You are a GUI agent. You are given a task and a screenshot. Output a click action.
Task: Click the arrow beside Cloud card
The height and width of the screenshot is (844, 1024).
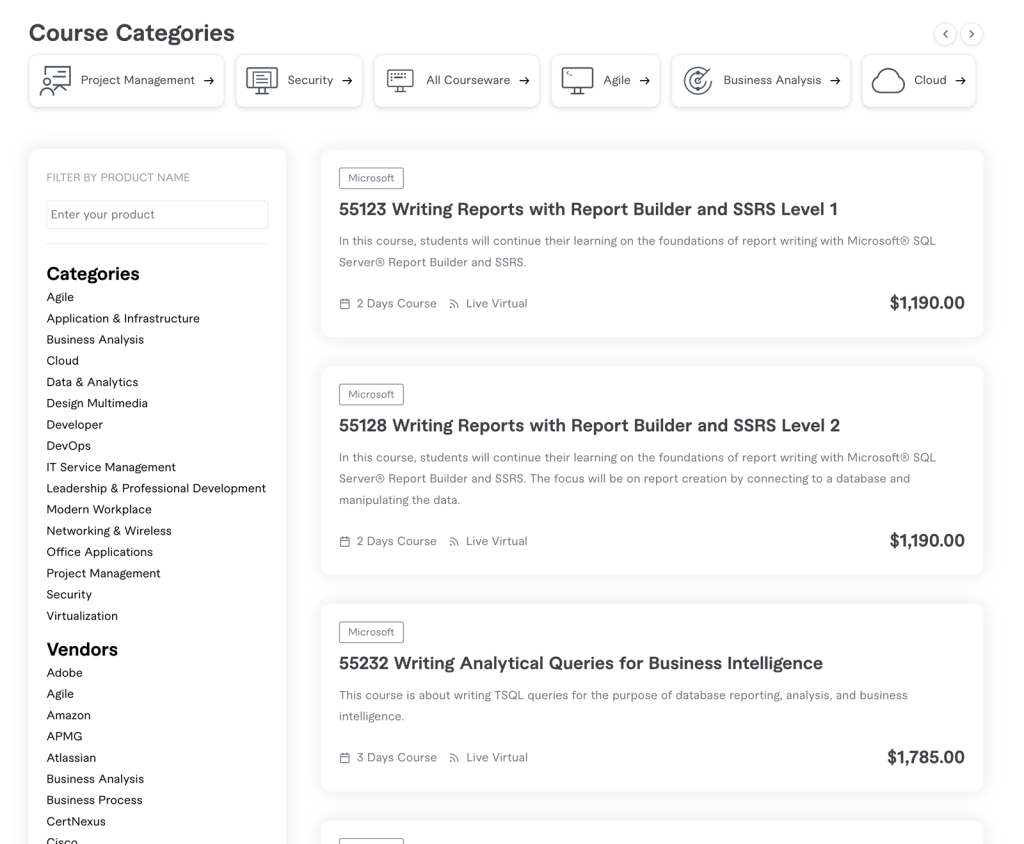(961, 80)
